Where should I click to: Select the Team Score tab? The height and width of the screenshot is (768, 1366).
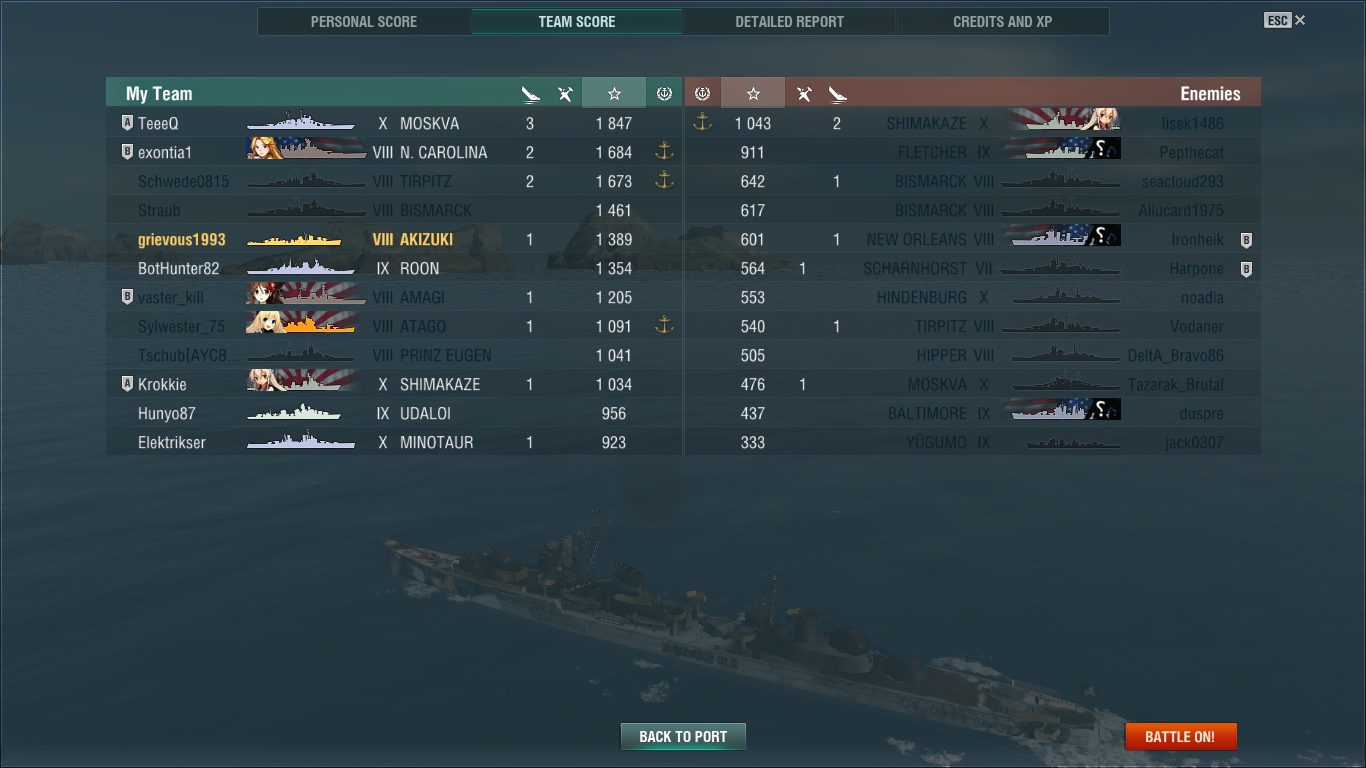577,21
